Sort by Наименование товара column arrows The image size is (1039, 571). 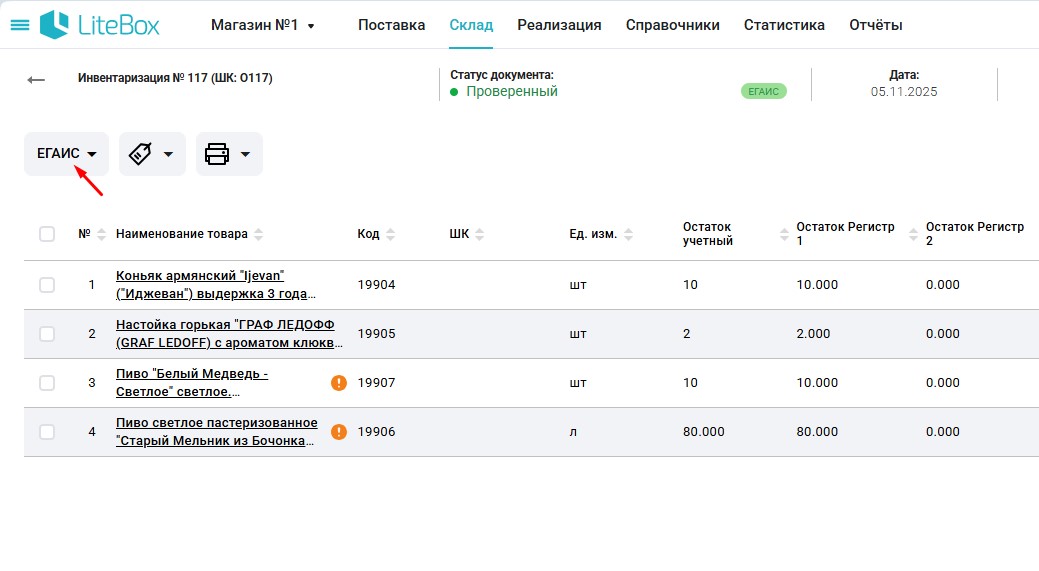click(x=259, y=234)
